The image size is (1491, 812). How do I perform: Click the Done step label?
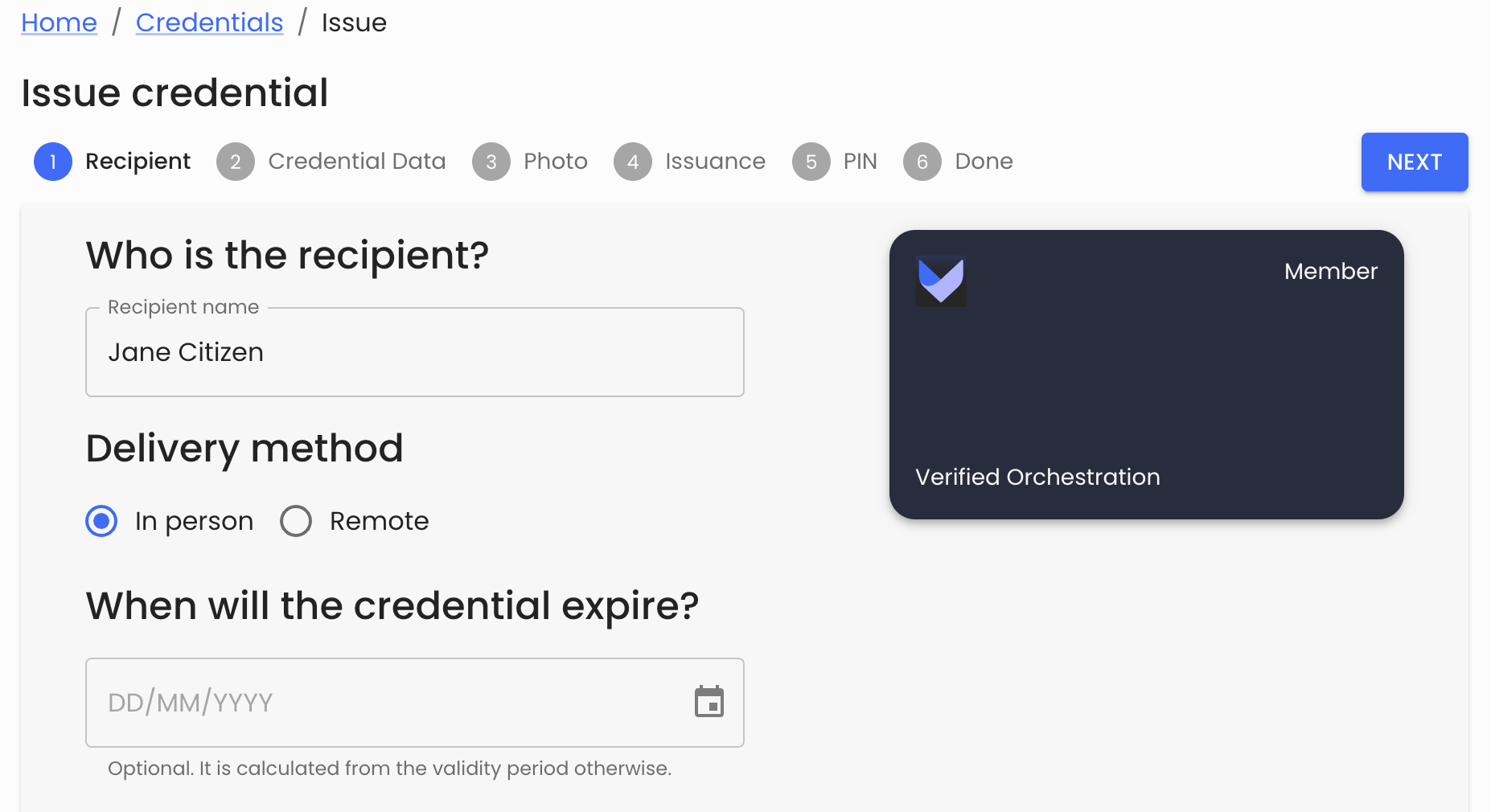(983, 162)
